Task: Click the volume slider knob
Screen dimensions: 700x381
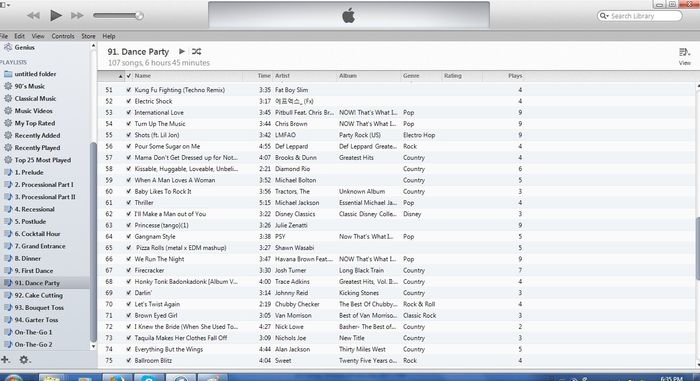Action: point(139,16)
